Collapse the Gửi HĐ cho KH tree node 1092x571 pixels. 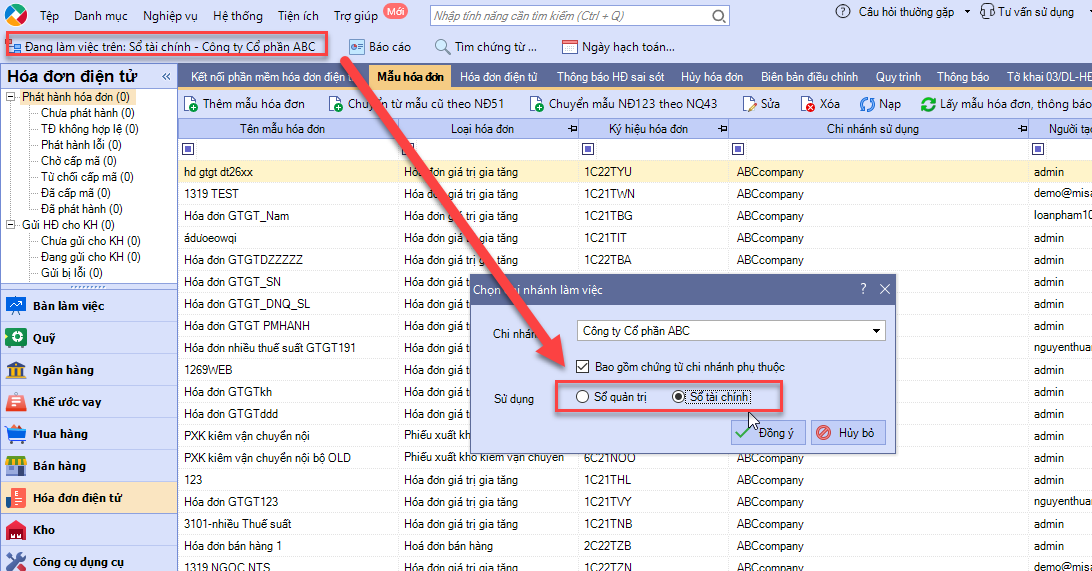(10, 225)
